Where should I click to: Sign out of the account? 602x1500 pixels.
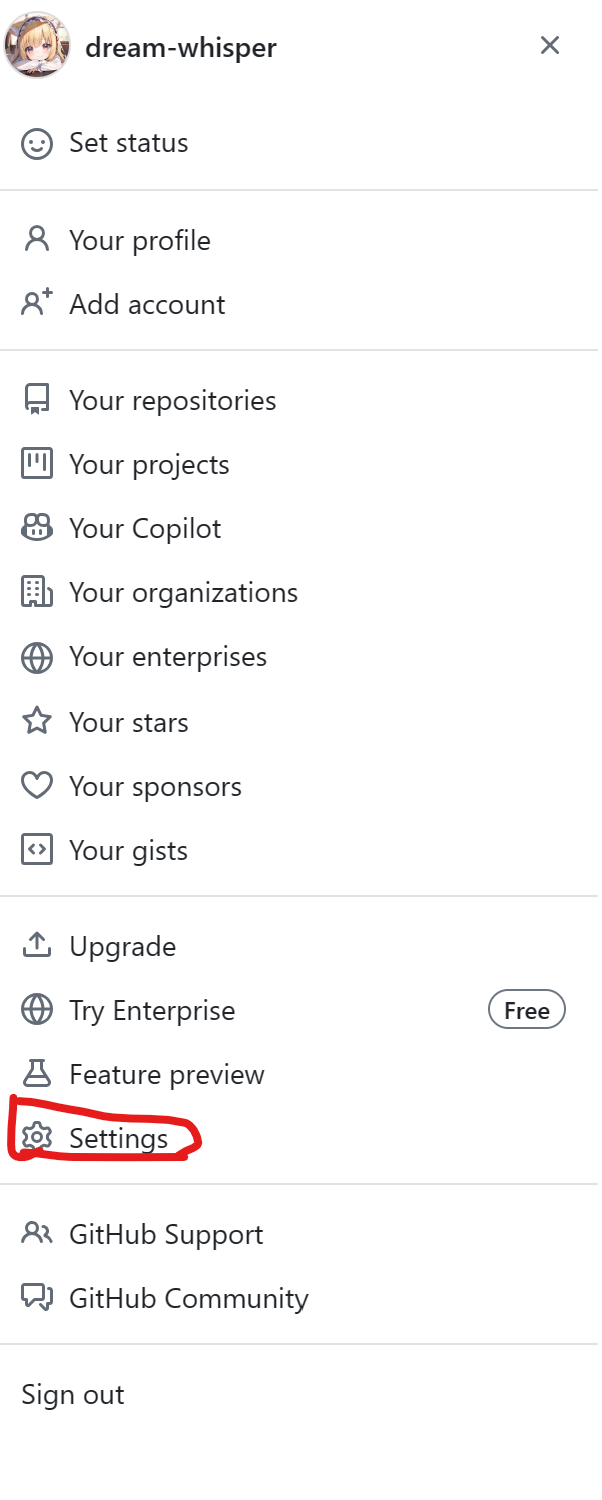pyautogui.click(x=73, y=1395)
